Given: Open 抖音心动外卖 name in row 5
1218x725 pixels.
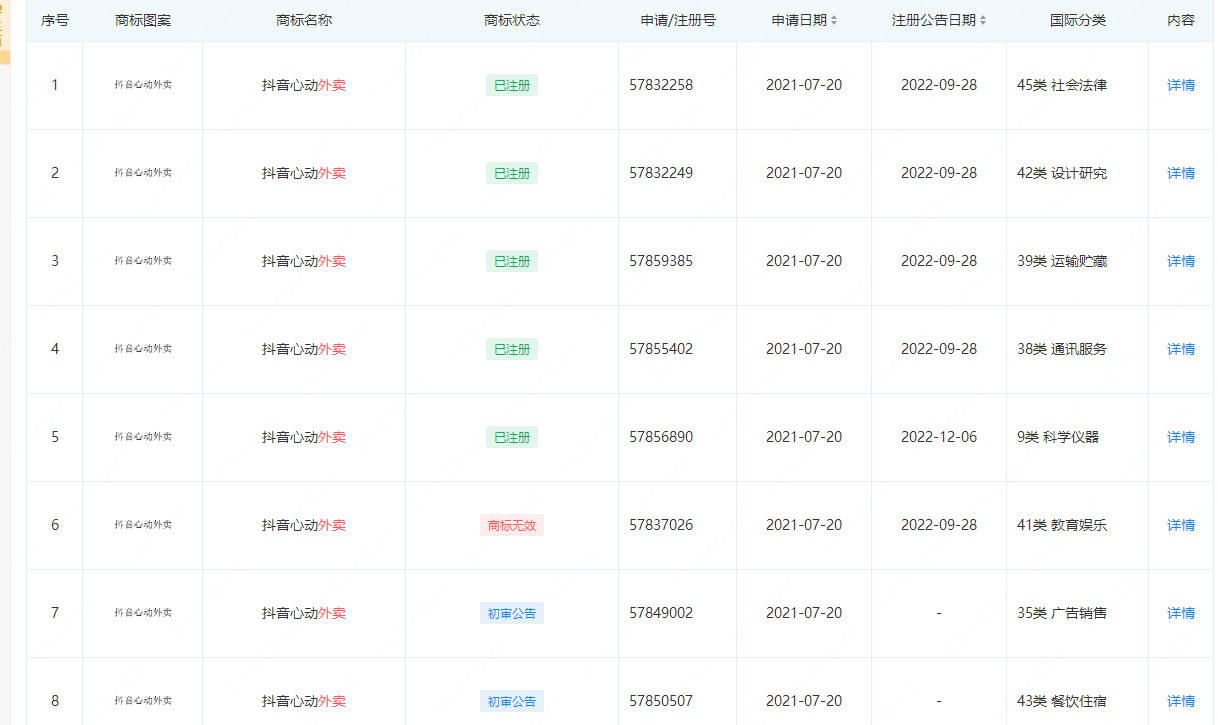Looking at the screenshot, I should tap(304, 437).
